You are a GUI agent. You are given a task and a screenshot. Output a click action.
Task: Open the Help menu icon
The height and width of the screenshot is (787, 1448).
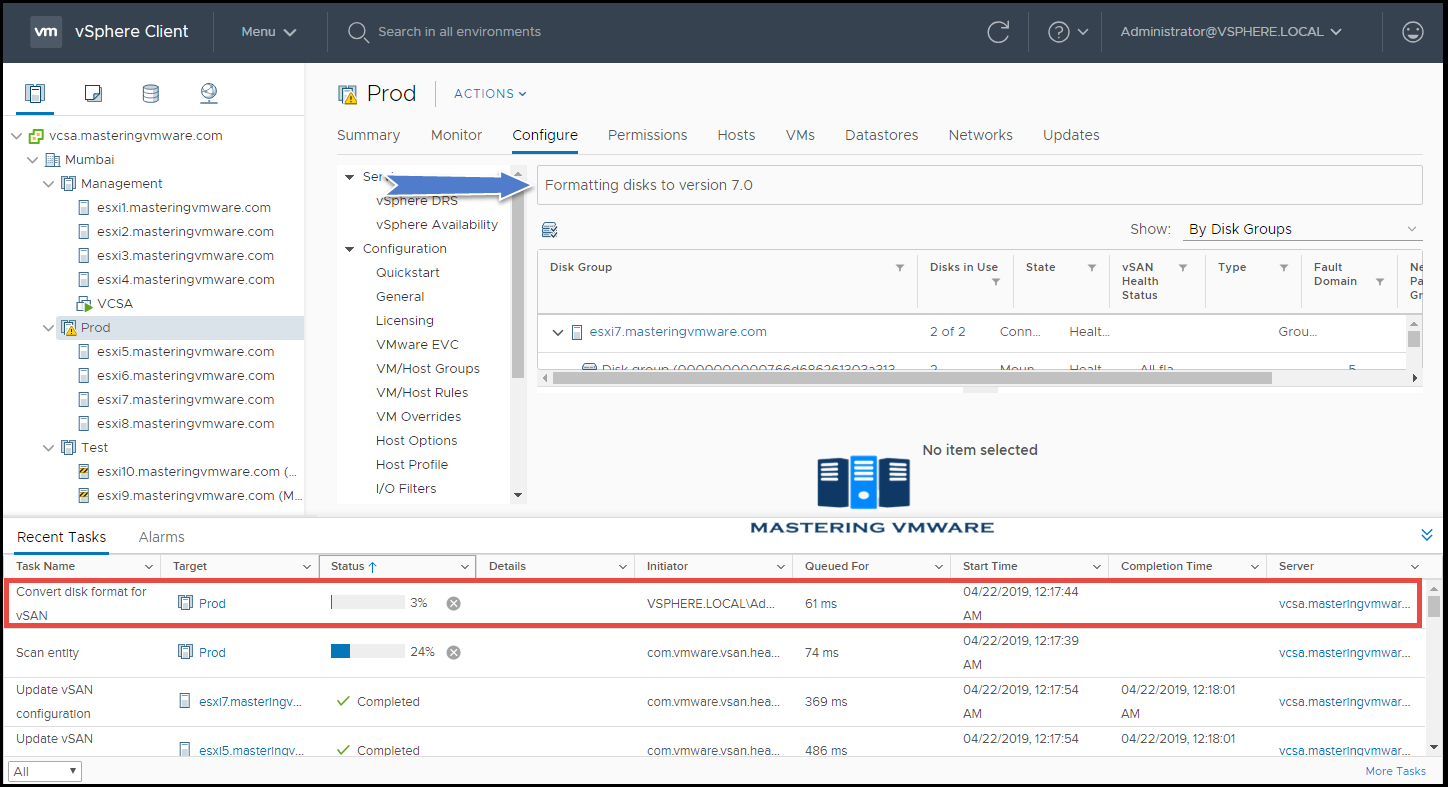pyautogui.click(x=1068, y=32)
